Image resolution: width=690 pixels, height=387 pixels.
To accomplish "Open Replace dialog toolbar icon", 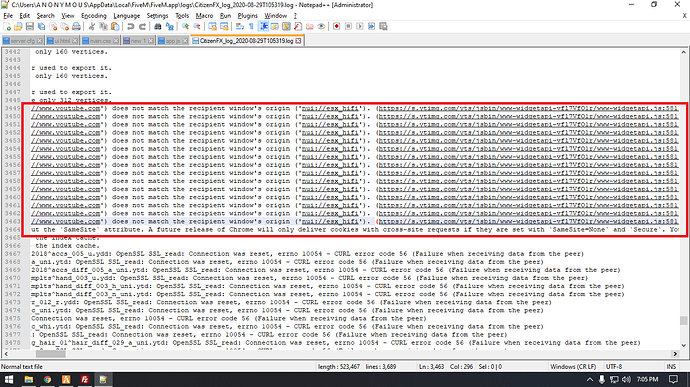I will pos(169,26).
